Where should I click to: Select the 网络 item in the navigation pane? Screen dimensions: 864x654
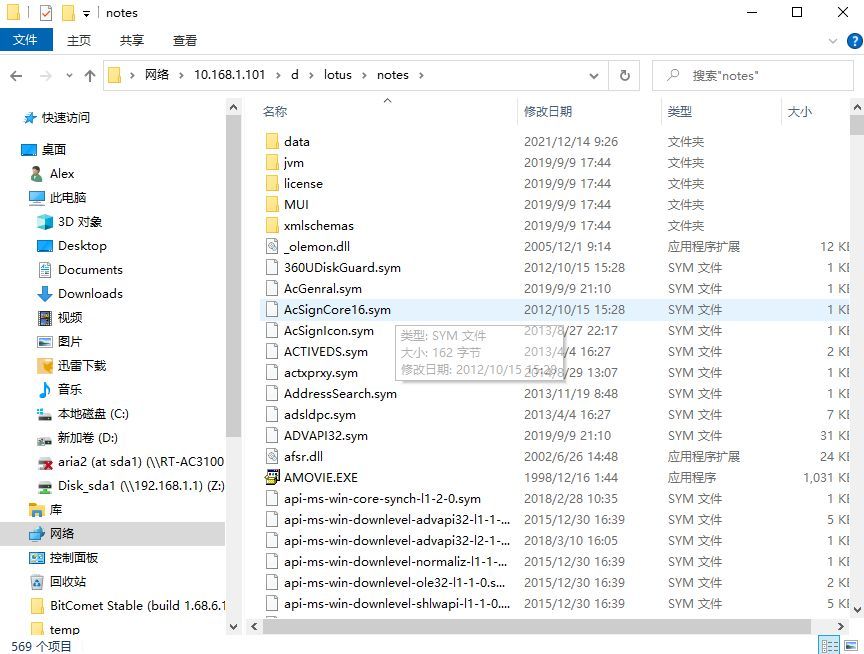pos(112,533)
